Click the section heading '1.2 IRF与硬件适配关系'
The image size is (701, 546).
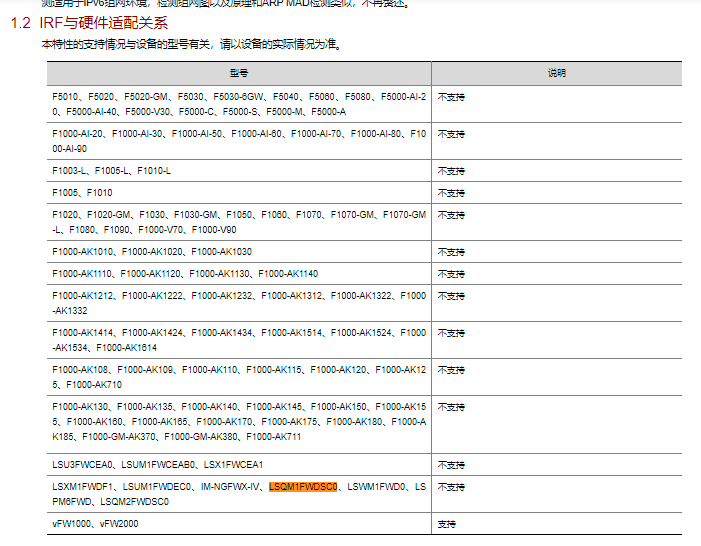pos(89,23)
